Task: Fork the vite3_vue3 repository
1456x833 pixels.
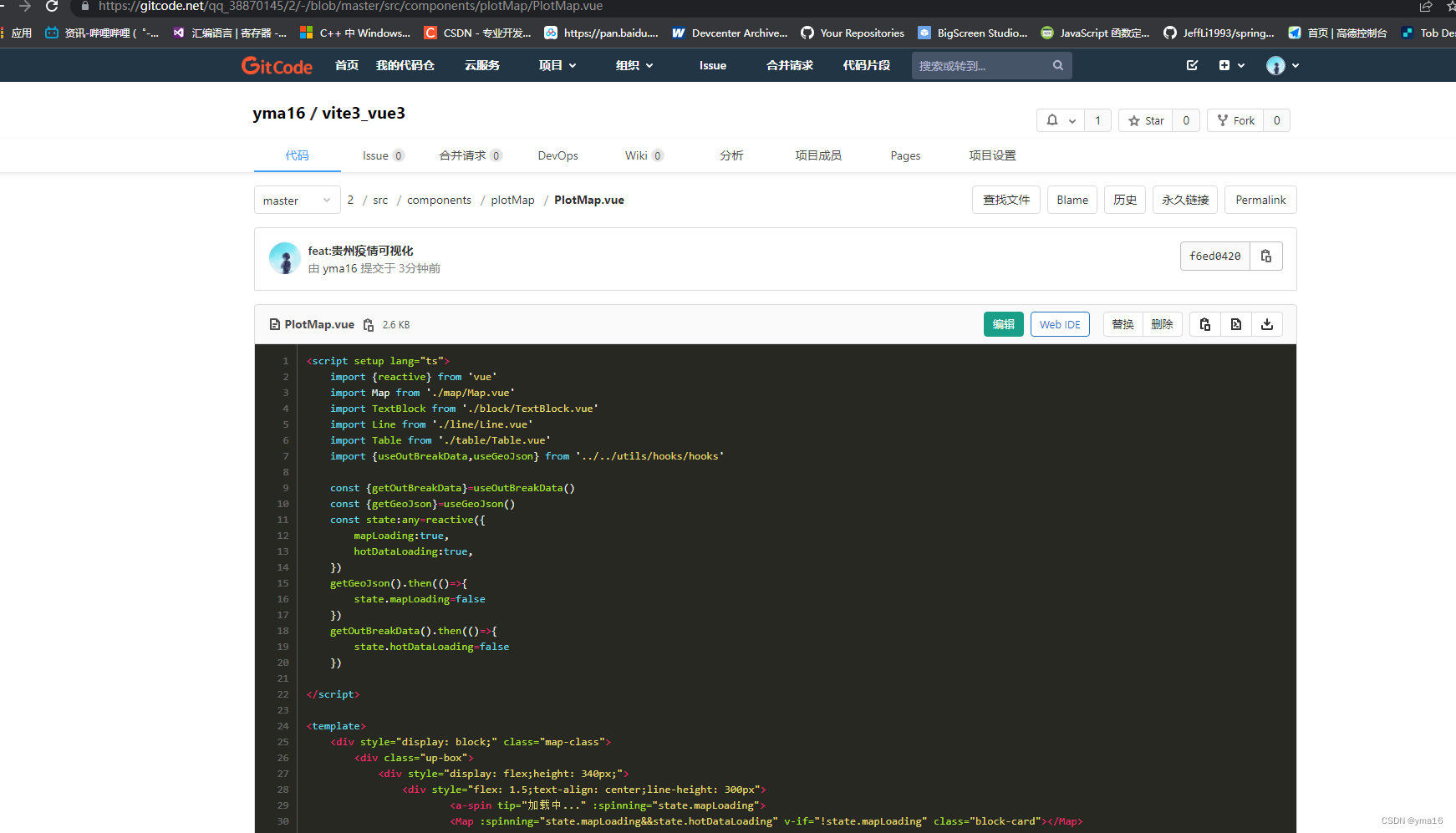Action: click(1235, 120)
